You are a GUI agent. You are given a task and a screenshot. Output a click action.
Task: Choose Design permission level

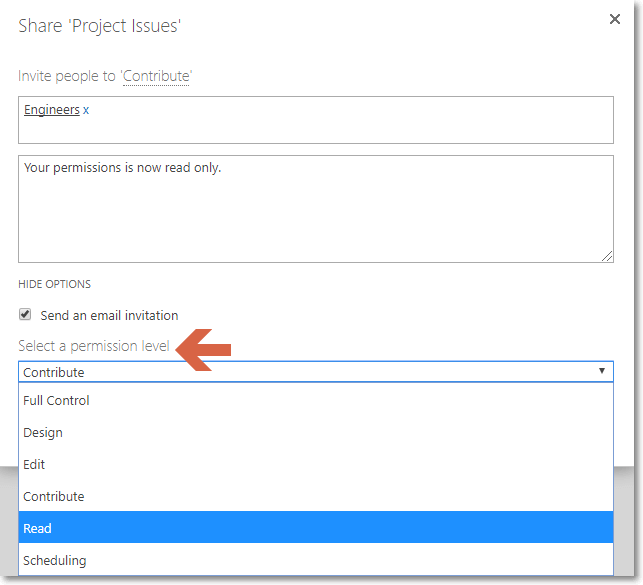coord(316,432)
